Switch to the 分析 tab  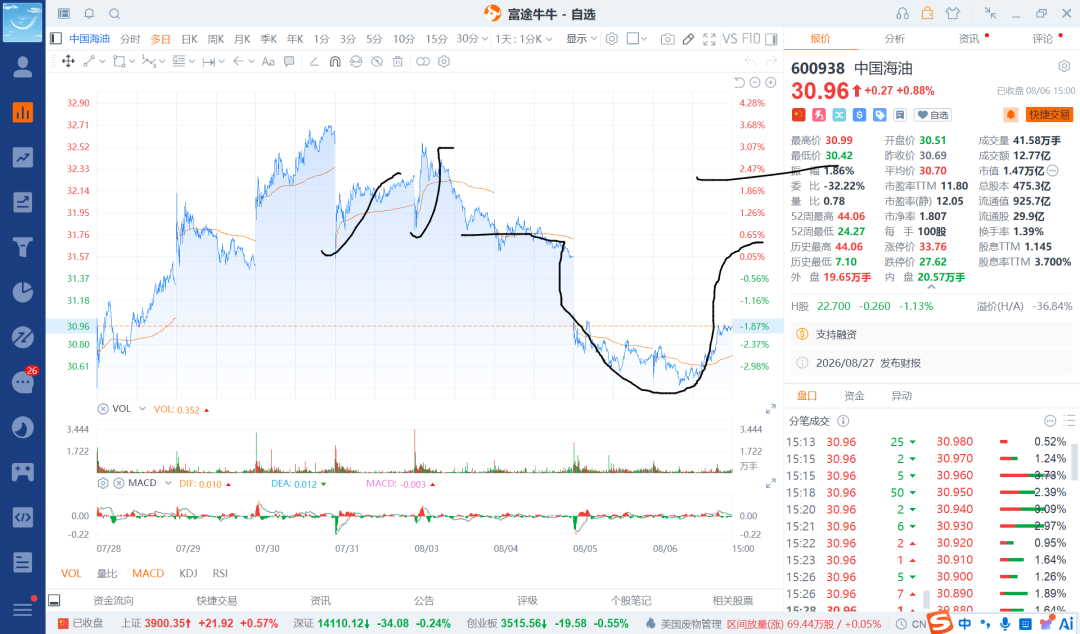coord(895,39)
